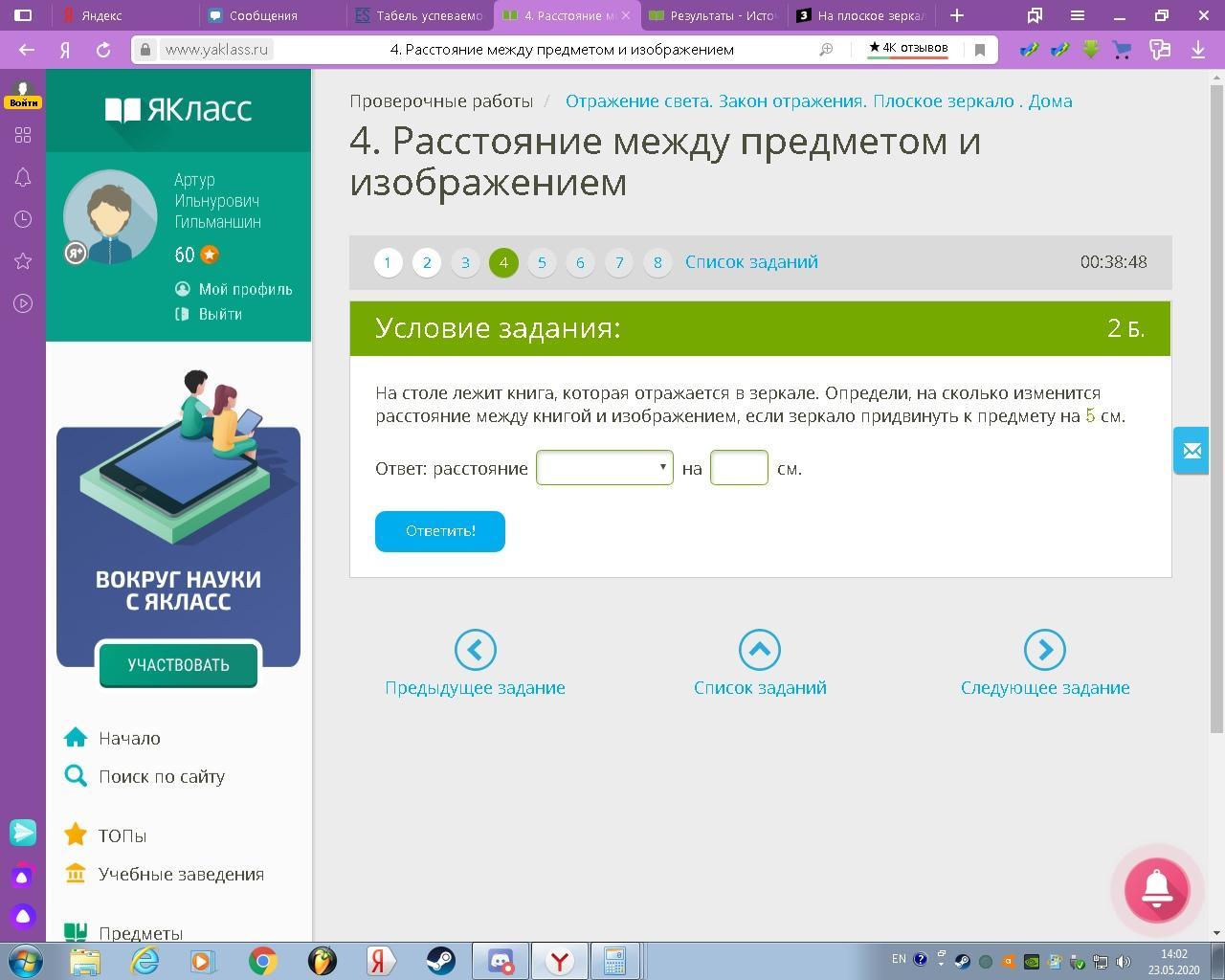Submit answer with Ответить! button
This screenshot has height=980, width=1225.
click(x=440, y=531)
